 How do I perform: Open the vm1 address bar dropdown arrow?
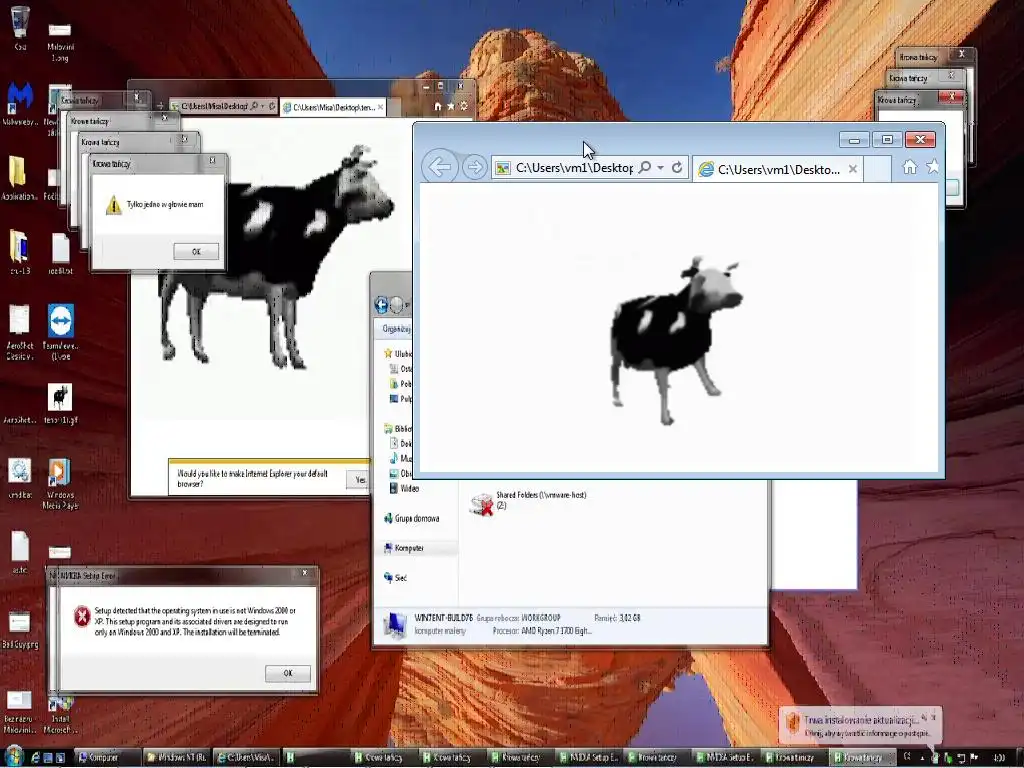pyautogui.click(x=660, y=168)
